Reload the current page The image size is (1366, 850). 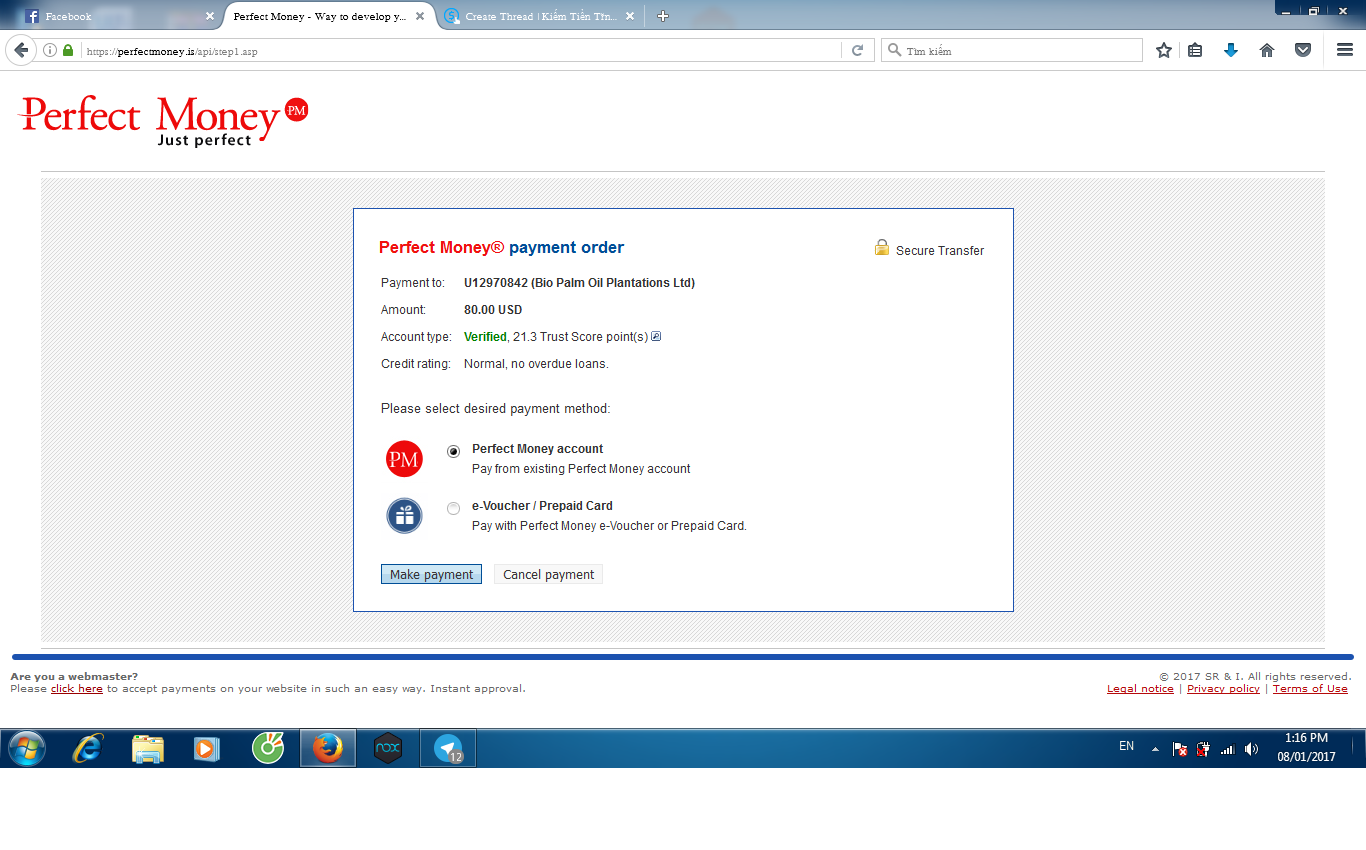coord(857,50)
